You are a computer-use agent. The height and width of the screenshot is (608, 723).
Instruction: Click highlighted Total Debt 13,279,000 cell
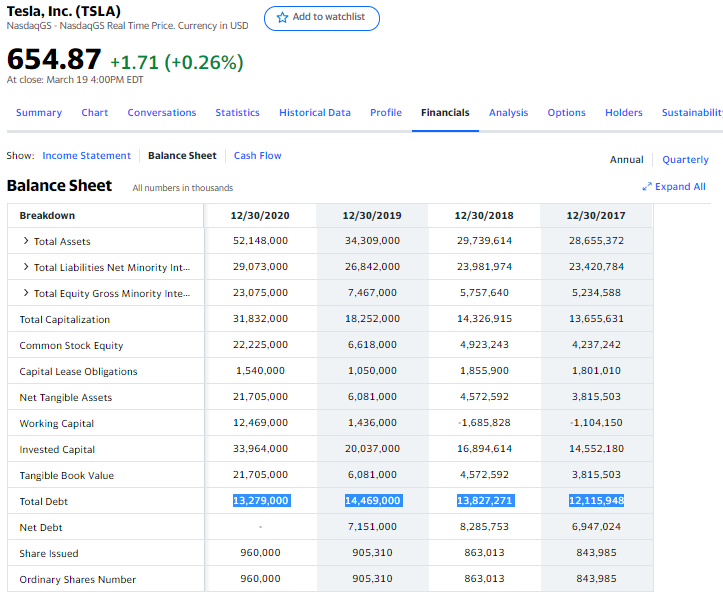(x=260, y=501)
